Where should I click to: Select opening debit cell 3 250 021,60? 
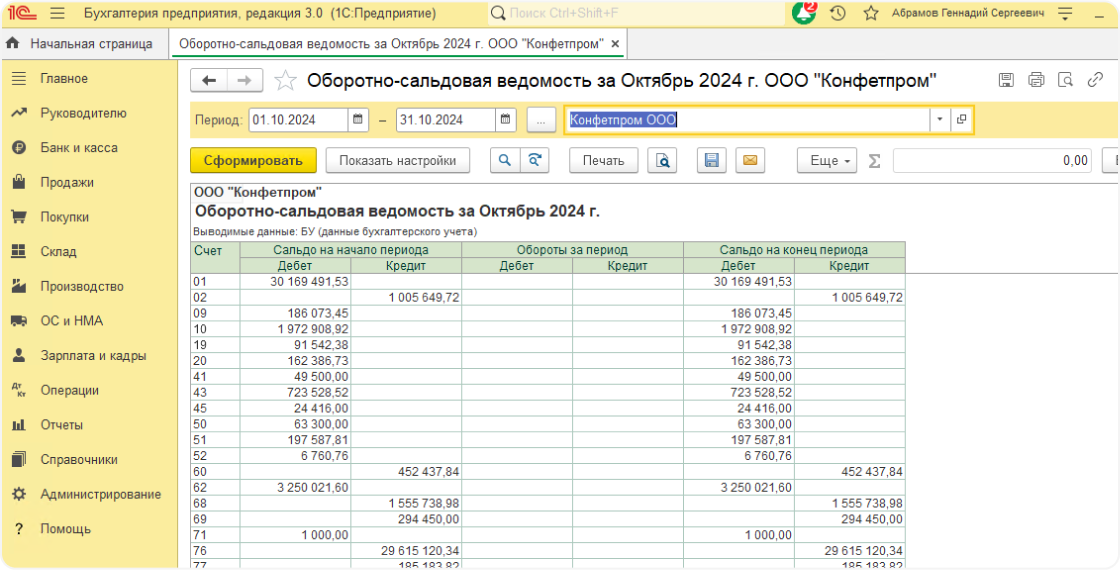(295, 487)
